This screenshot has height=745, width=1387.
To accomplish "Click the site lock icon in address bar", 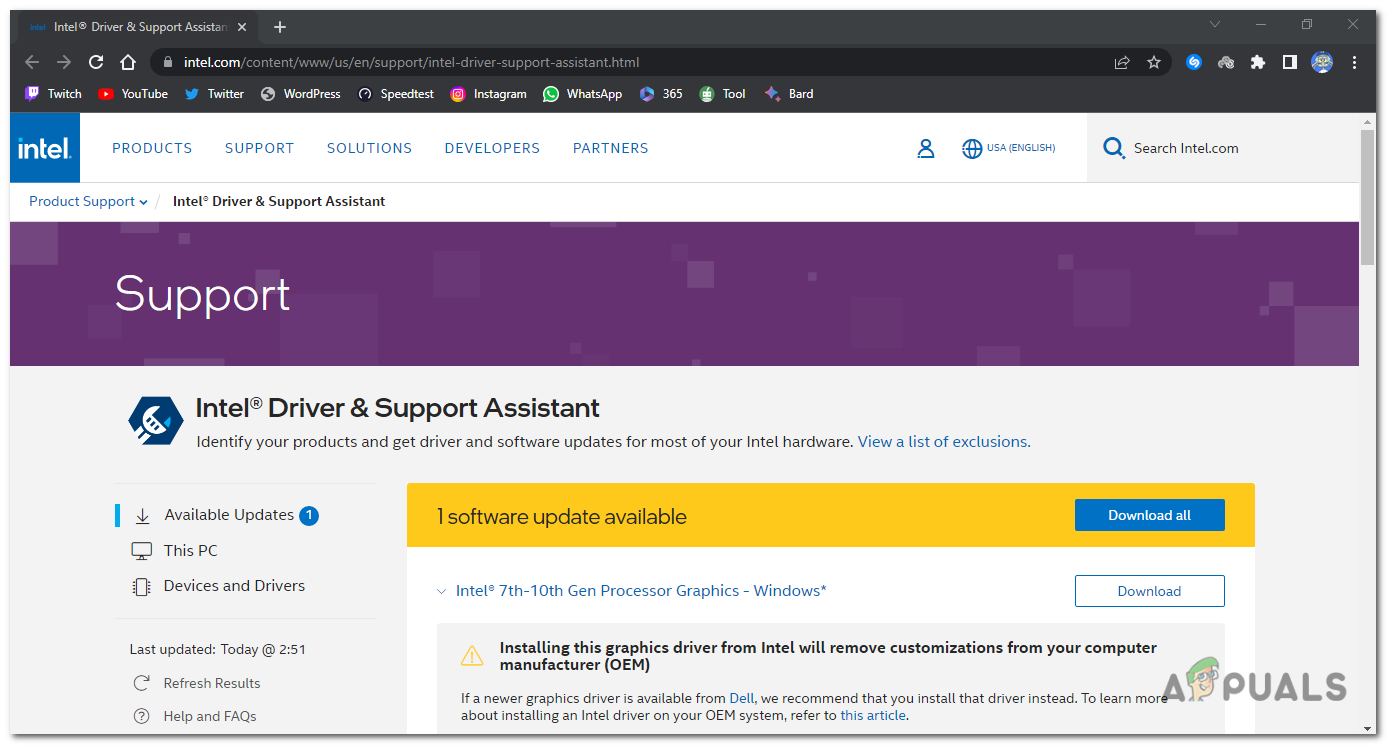I will pyautogui.click(x=168, y=62).
